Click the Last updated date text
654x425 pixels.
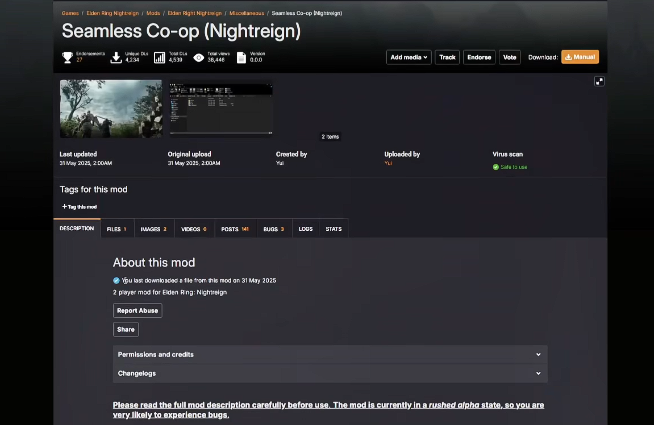click(86, 163)
